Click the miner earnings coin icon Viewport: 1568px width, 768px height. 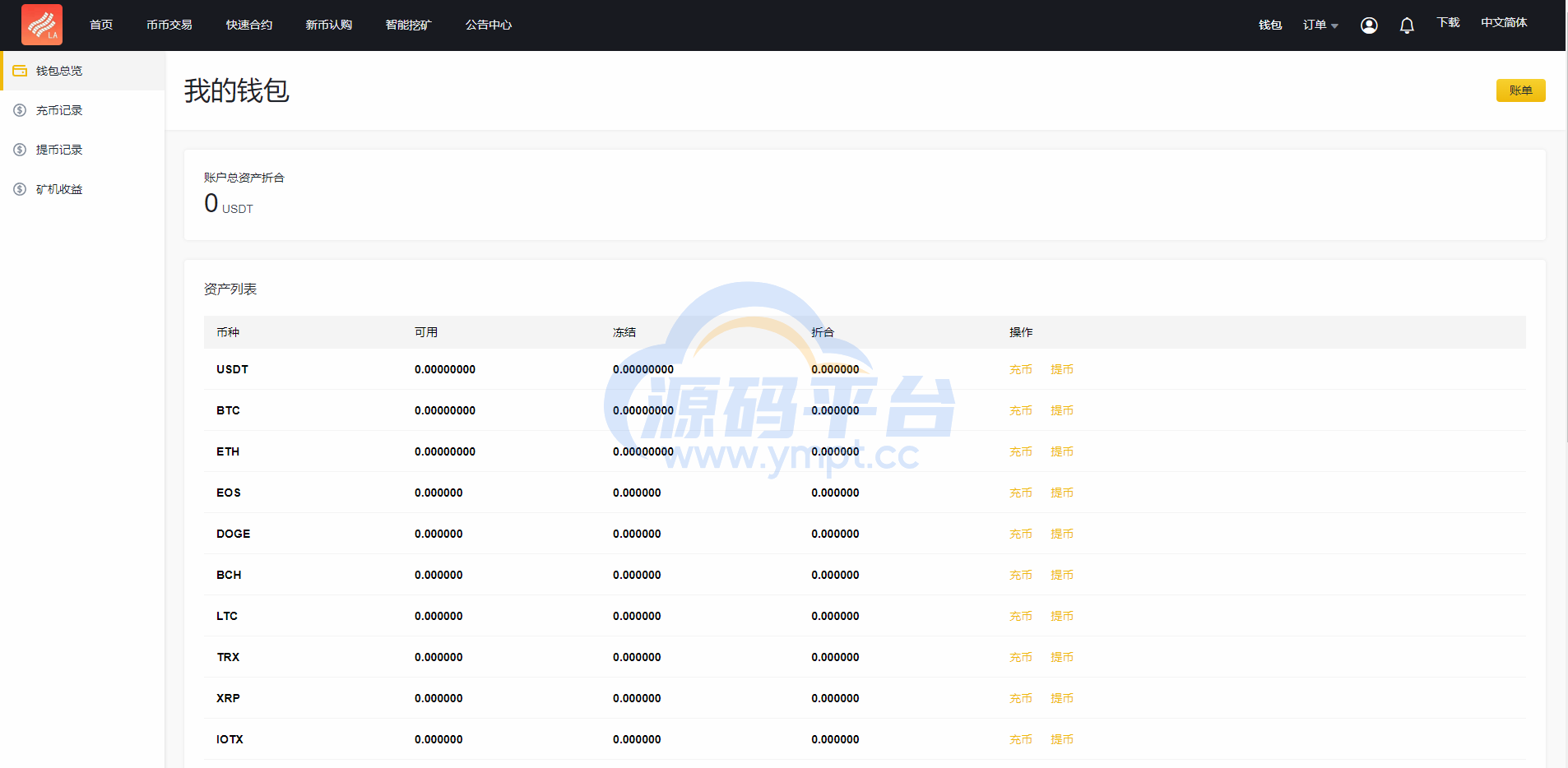[20, 189]
